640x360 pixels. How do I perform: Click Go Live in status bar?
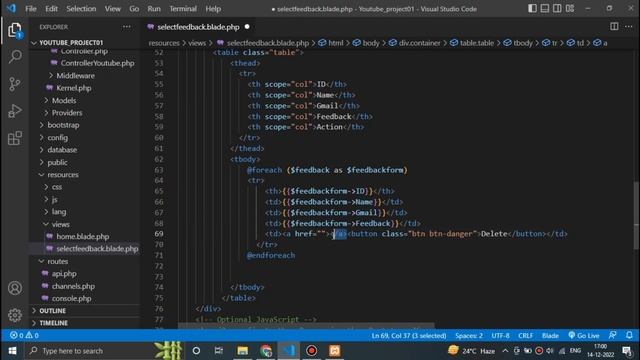pyautogui.click(x=584, y=336)
